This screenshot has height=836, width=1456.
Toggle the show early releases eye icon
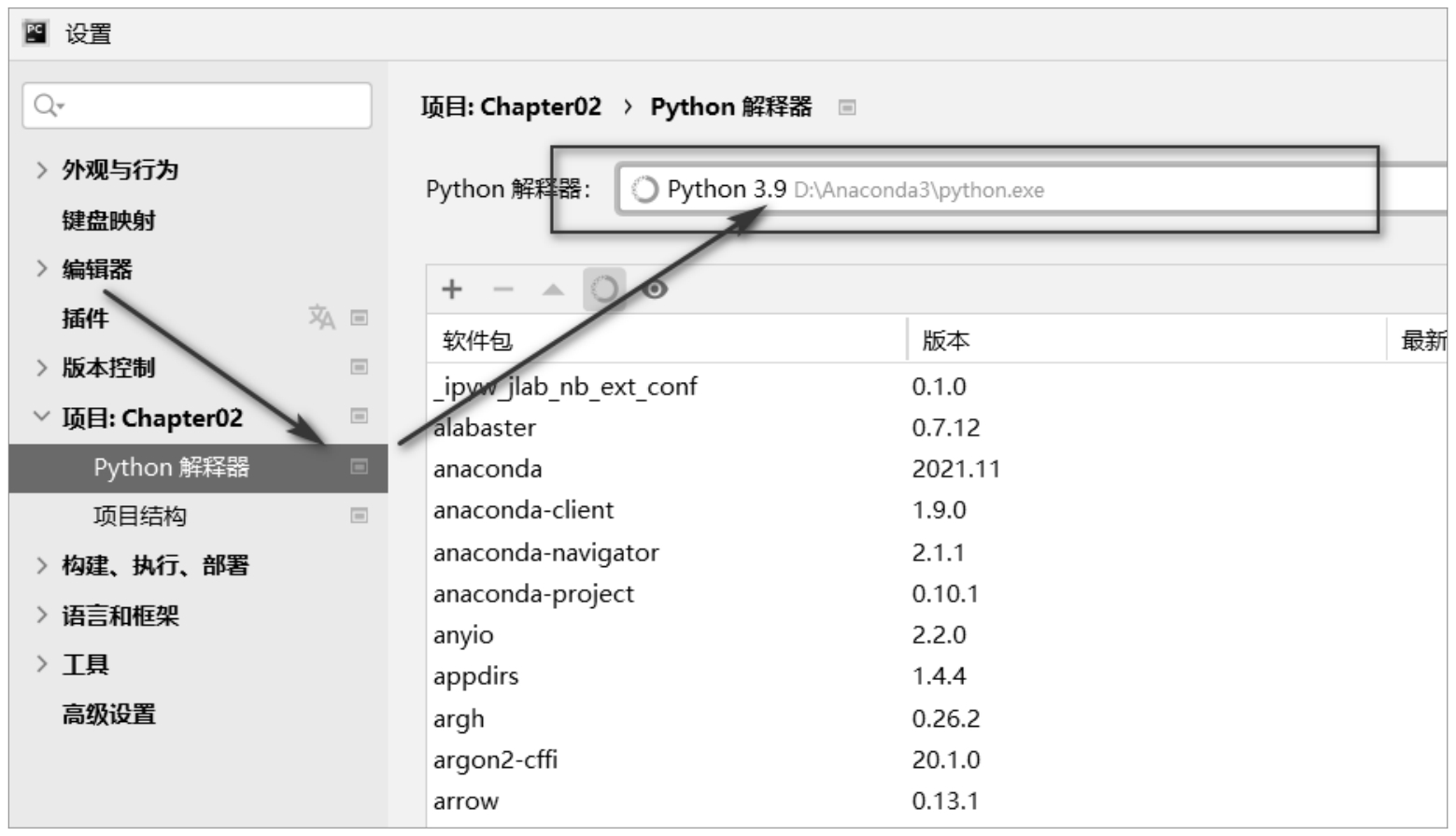tap(655, 290)
